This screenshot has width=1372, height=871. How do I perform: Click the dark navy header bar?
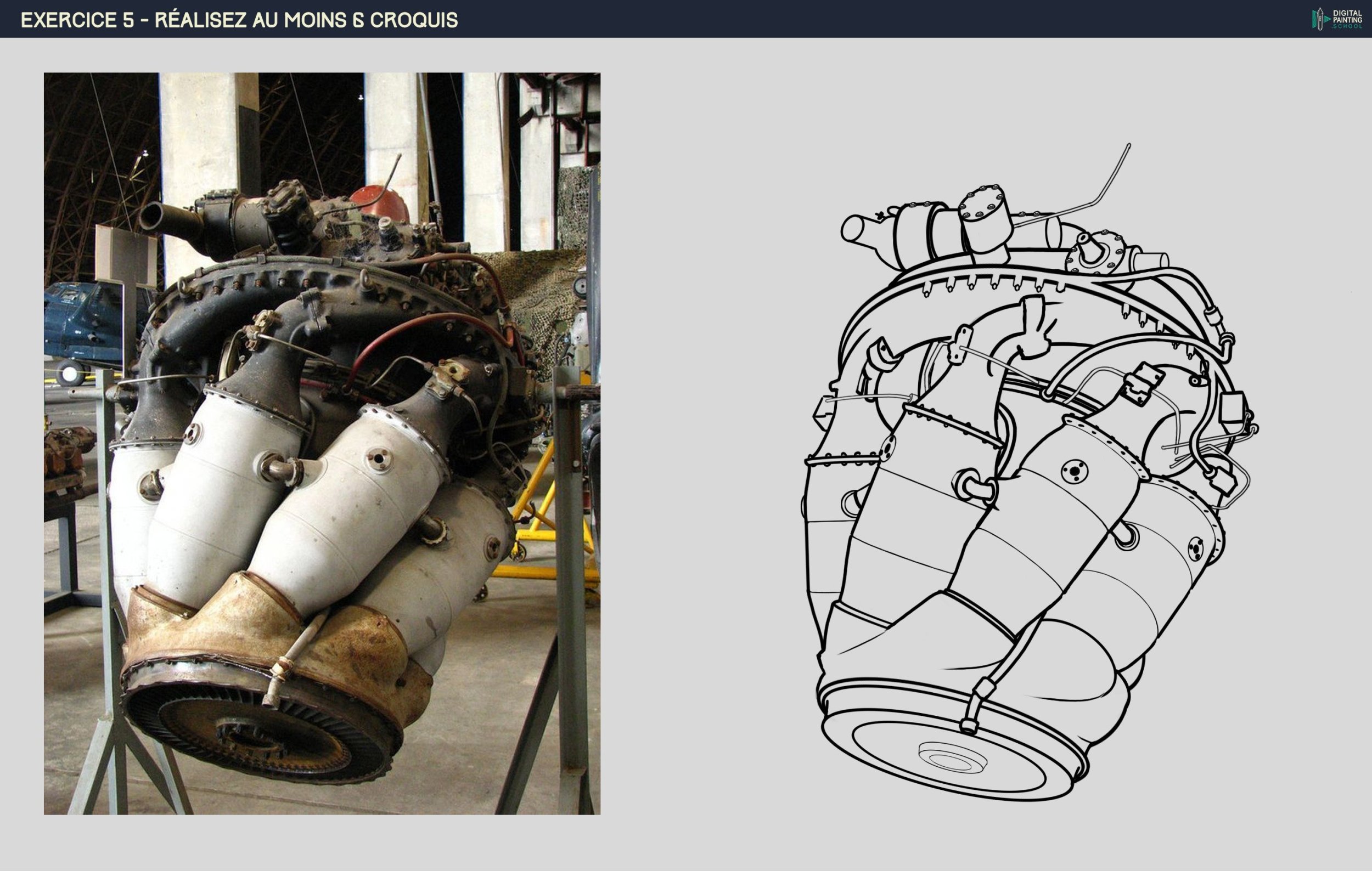coord(797,19)
